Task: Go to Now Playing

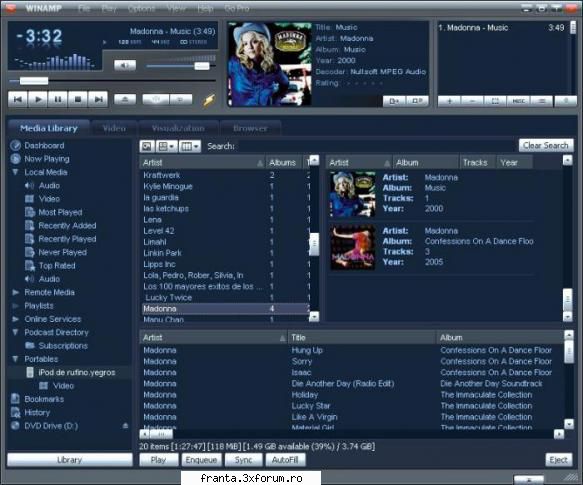Action: click(x=47, y=159)
